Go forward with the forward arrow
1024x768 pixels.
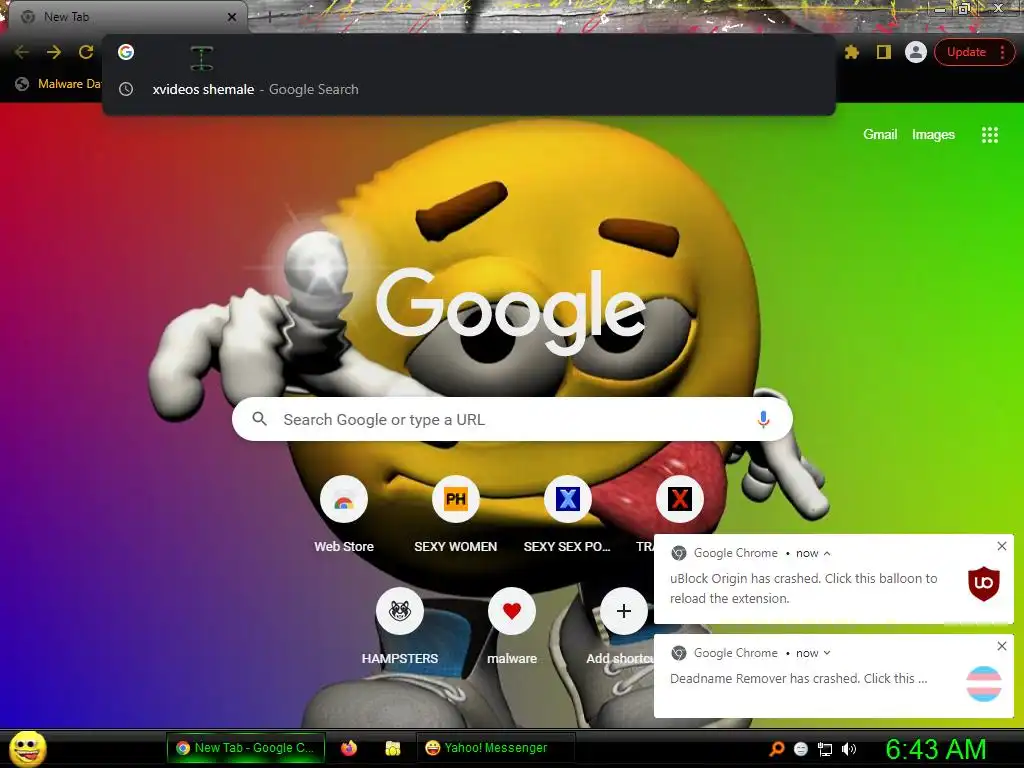click(54, 52)
